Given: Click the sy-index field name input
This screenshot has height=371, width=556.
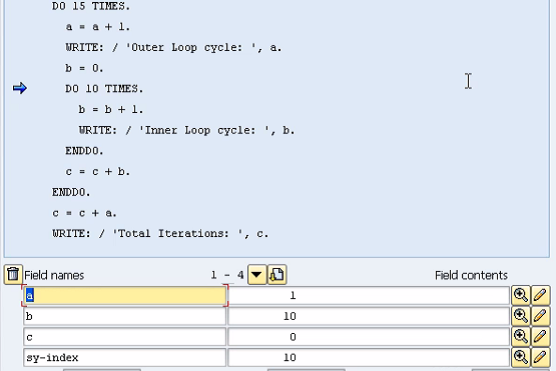Looking at the screenshot, I should (124, 357).
